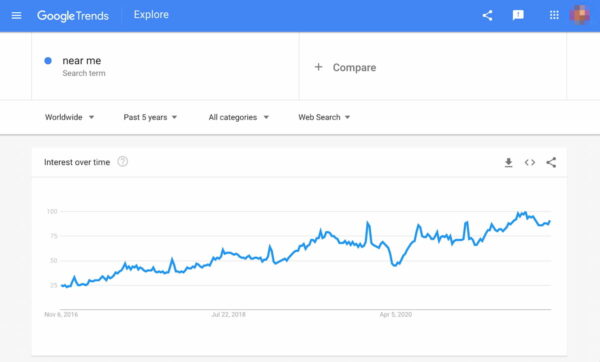Expand the Worldwide region dropdown
The height and width of the screenshot is (362, 600).
tap(69, 117)
